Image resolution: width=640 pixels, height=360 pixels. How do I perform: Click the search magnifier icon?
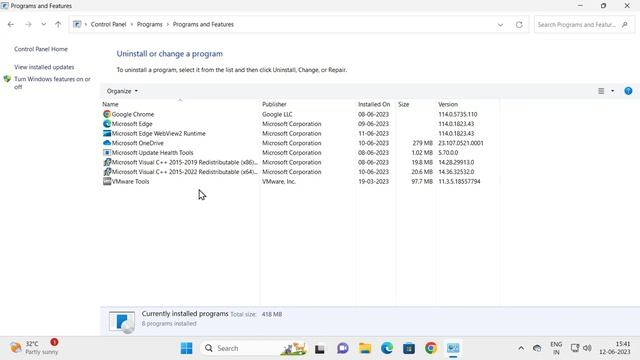tap(624, 24)
